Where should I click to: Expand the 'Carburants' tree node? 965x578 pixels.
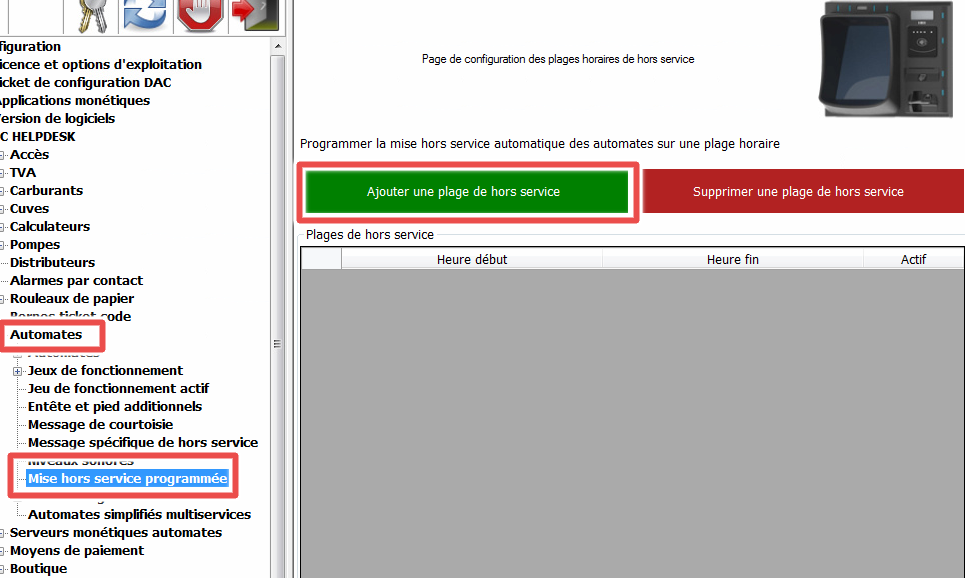click(x=3, y=191)
